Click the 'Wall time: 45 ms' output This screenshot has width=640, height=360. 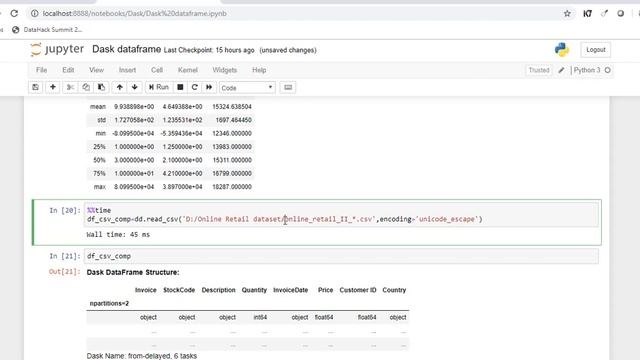pyautogui.click(x=118, y=235)
